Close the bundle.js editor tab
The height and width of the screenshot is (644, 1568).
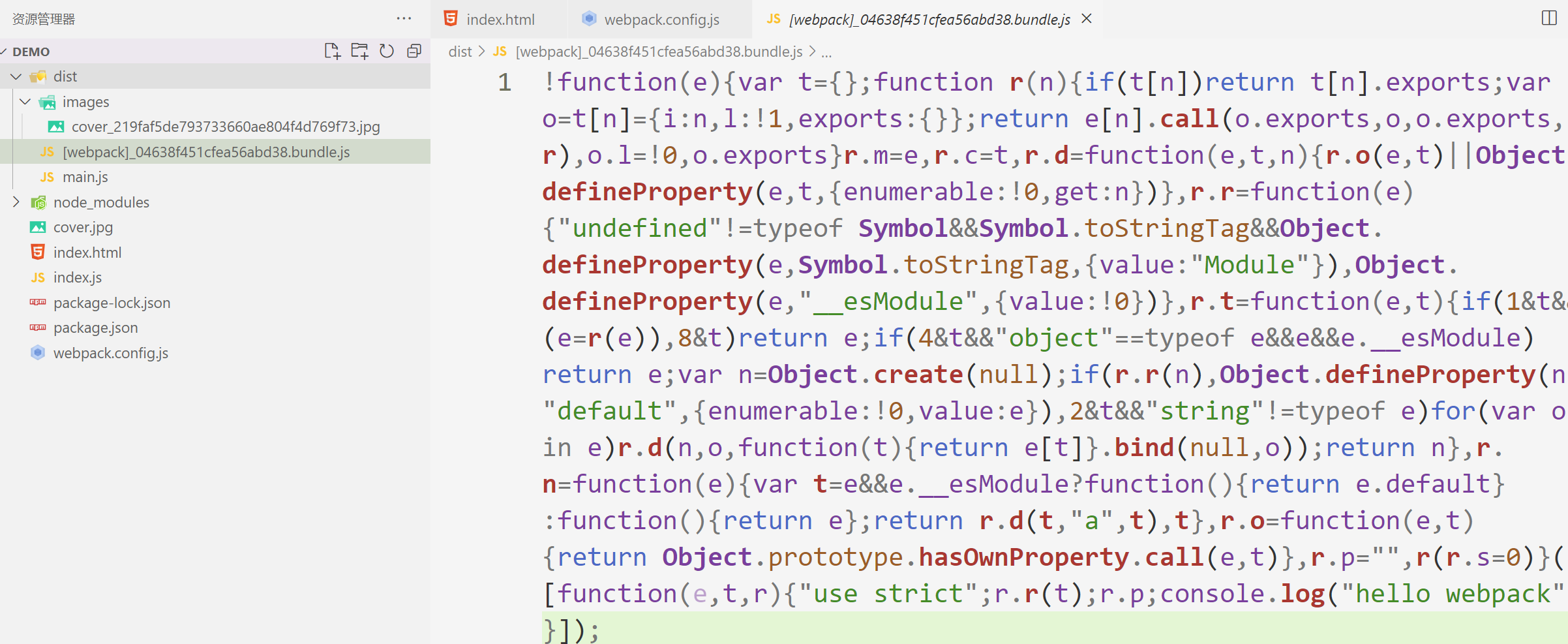tap(1087, 19)
